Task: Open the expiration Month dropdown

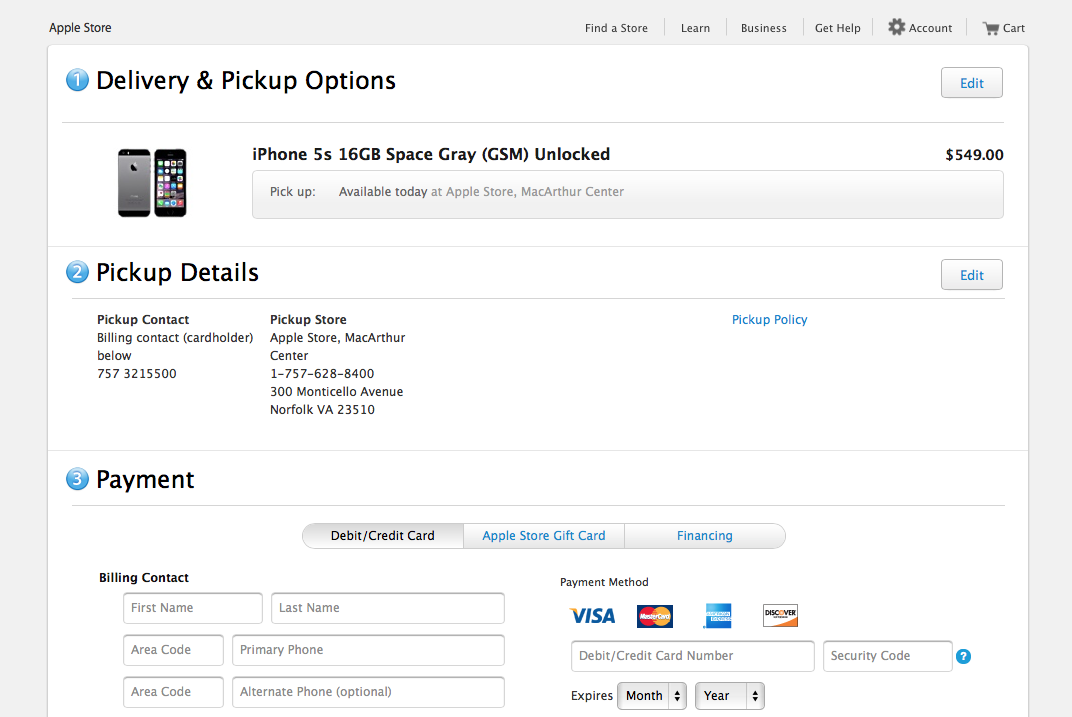Action: coord(652,696)
